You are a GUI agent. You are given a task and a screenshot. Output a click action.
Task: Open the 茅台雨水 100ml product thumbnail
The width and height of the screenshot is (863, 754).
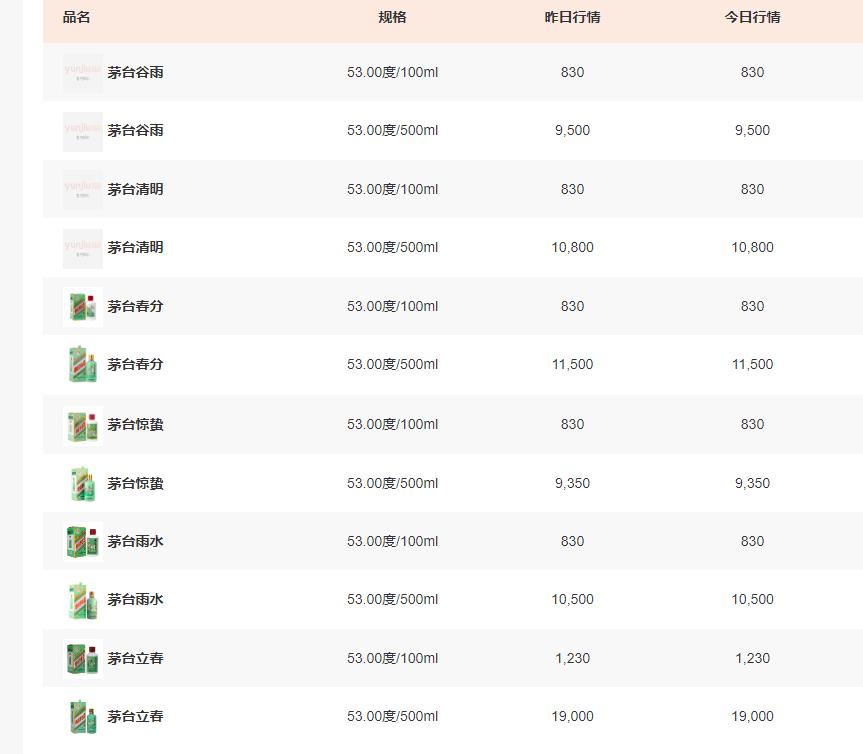point(83,542)
